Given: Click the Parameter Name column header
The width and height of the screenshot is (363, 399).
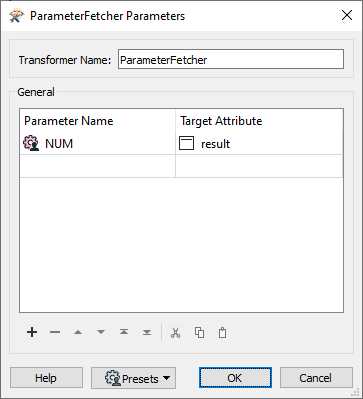Looking at the screenshot, I should [x=97, y=121].
